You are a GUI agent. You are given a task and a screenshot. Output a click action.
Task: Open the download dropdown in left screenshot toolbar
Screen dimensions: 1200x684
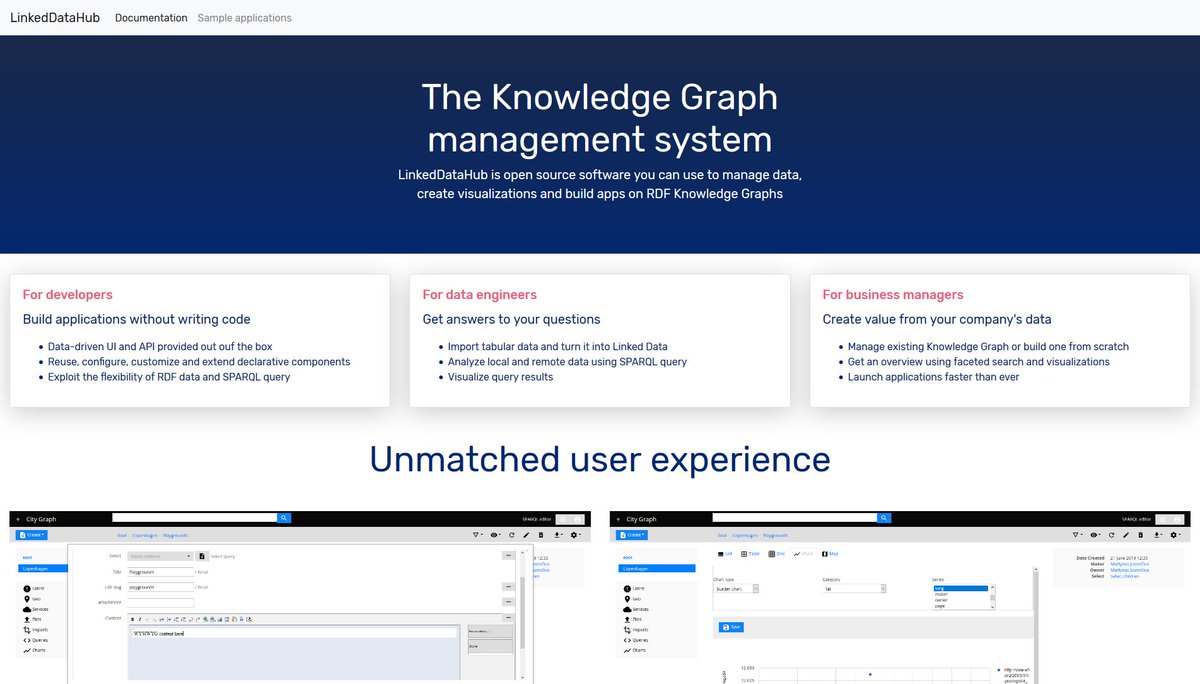pyautogui.click(x=558, y=535)
